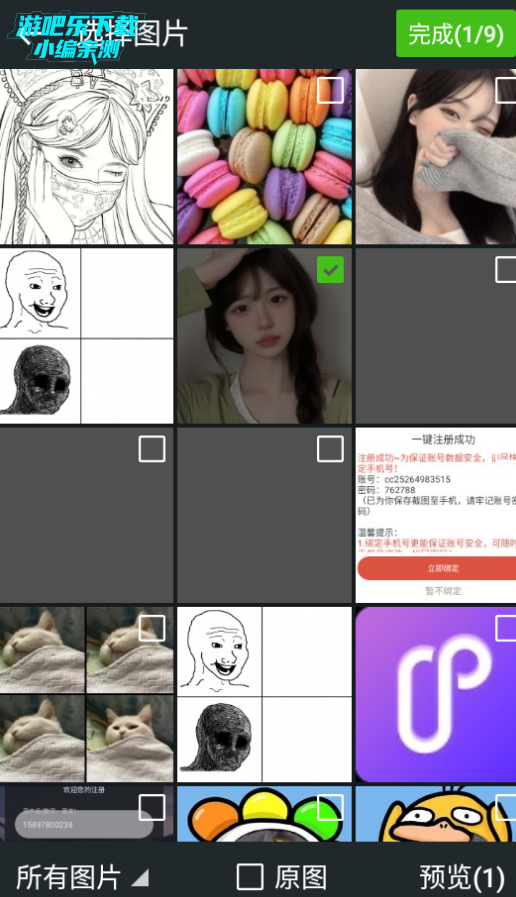Open the purple app logo thumbnail
Viewport: 516px width, 897px height.
(436, 694)
